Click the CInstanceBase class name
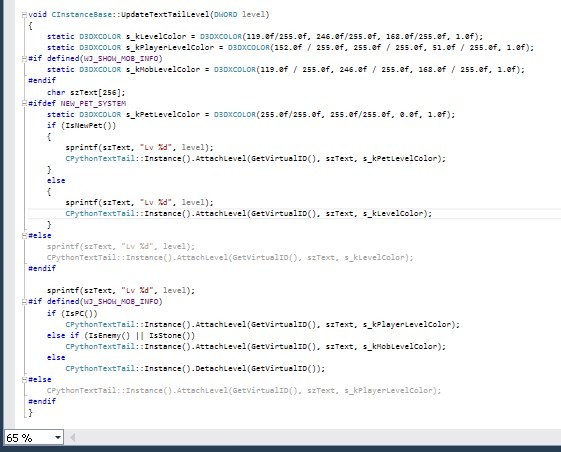The image size is (561, 452). click(82, 15)
